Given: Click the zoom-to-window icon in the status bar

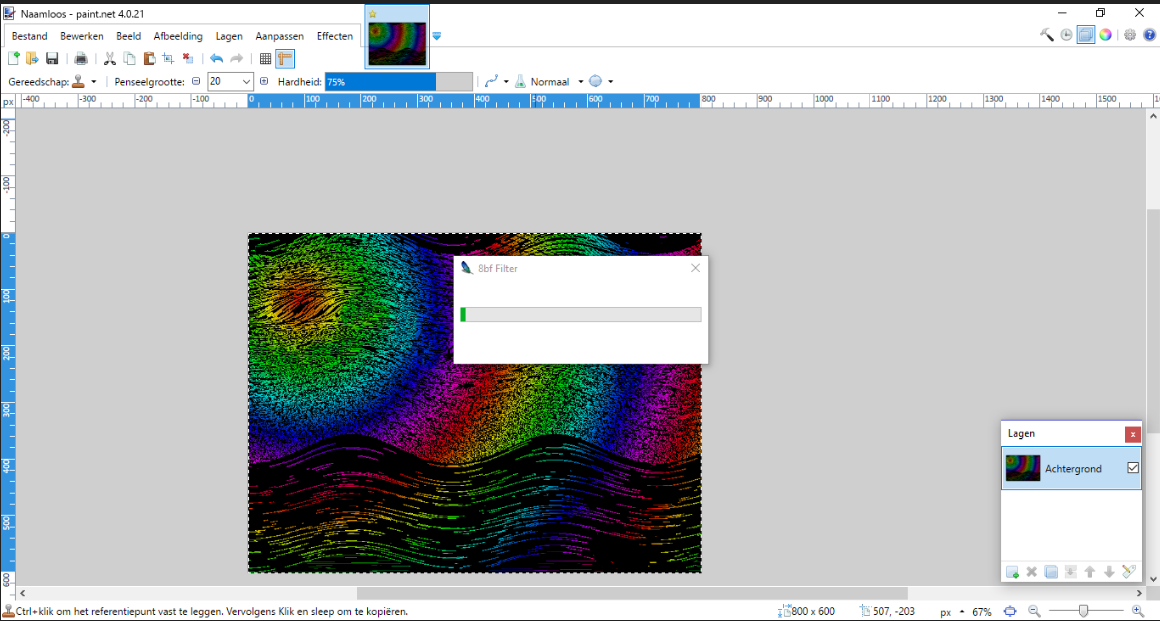Looking at the screenshot, I should tap(1010, 611).
